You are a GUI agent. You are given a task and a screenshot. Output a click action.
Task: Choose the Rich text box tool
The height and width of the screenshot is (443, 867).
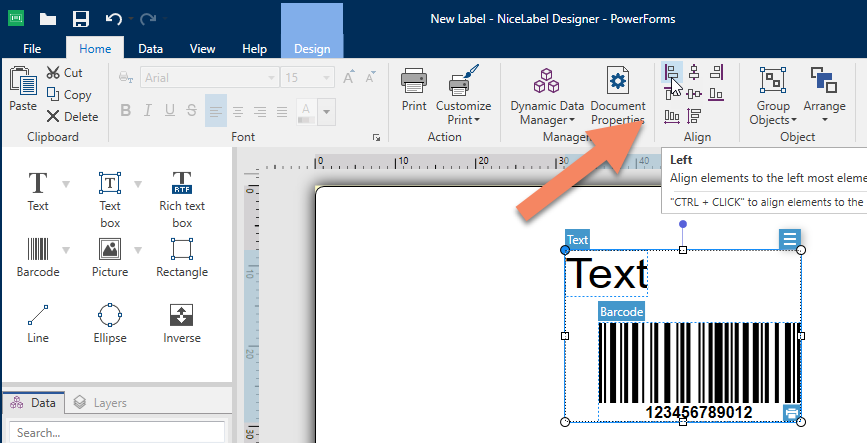pos(181,200)
